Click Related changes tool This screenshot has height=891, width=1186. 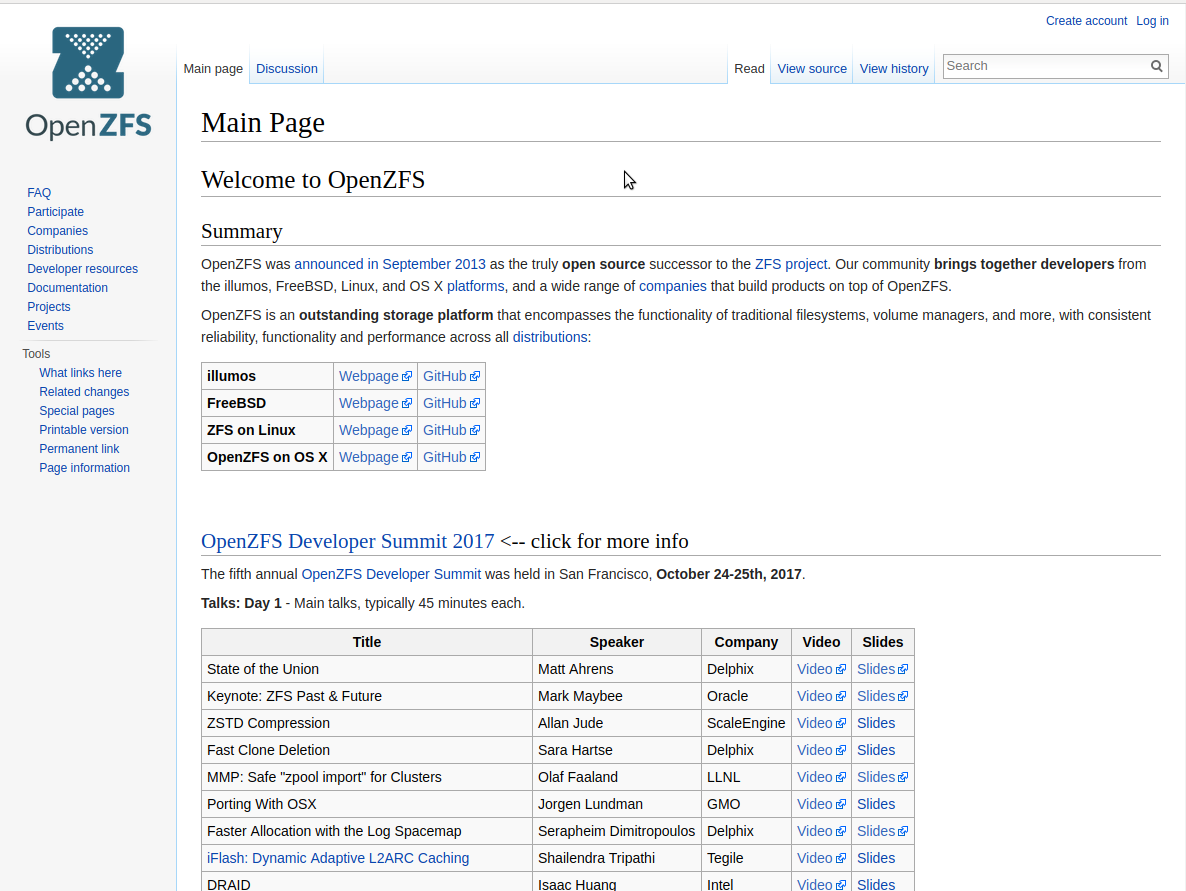pos(84,392)
